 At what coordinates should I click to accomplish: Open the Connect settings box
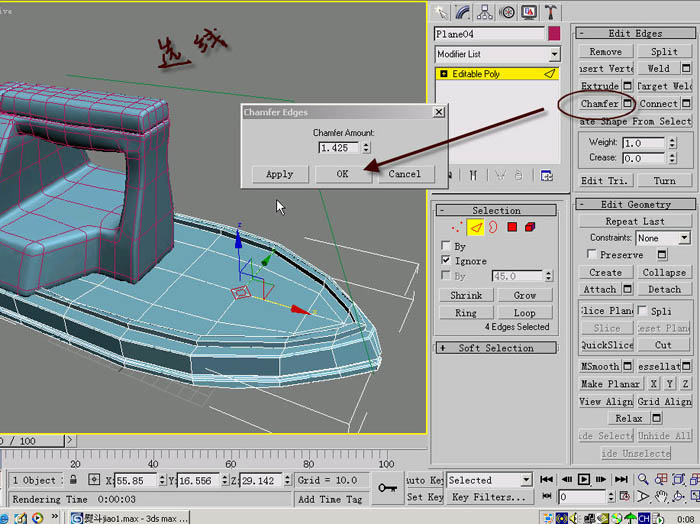pos(686,104)
